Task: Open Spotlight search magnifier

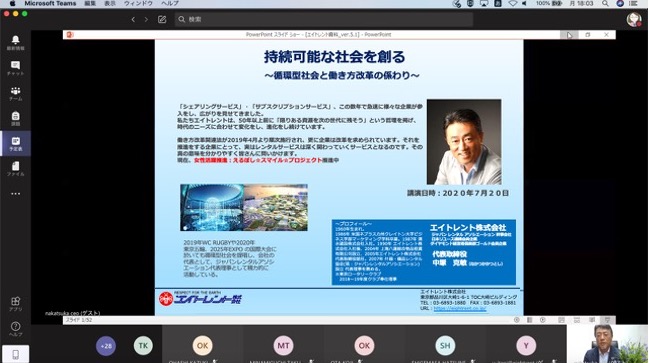Action: point(605,3)
